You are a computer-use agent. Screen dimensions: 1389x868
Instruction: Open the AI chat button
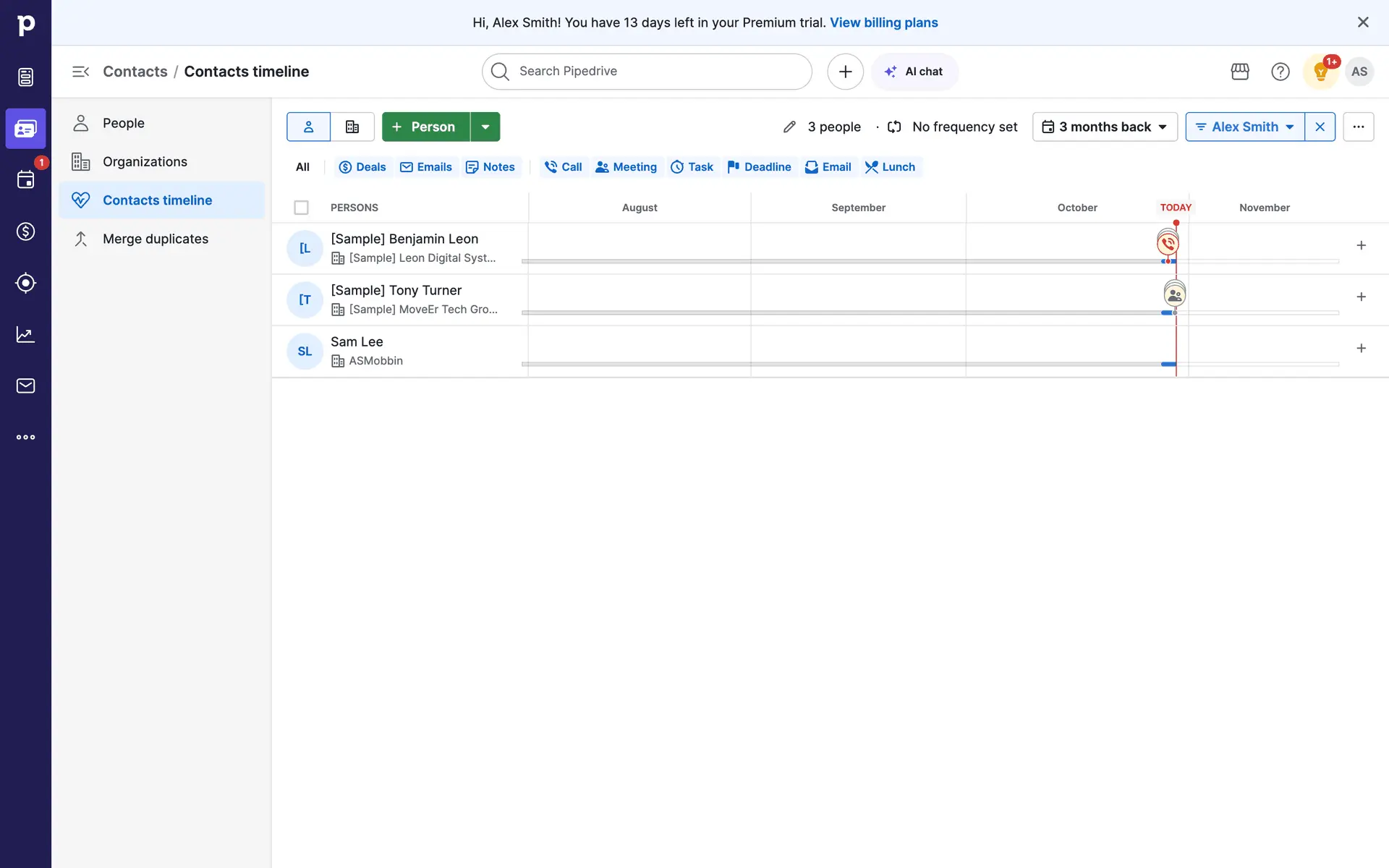914,72
